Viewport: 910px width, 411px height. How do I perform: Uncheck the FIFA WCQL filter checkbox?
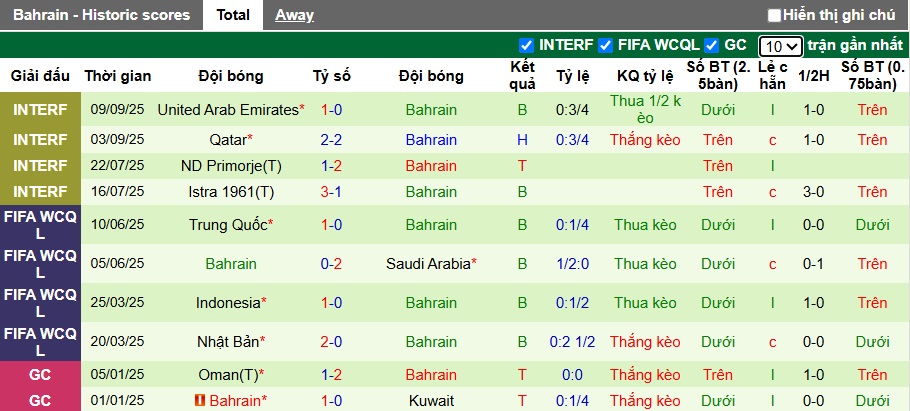[605, 45]
